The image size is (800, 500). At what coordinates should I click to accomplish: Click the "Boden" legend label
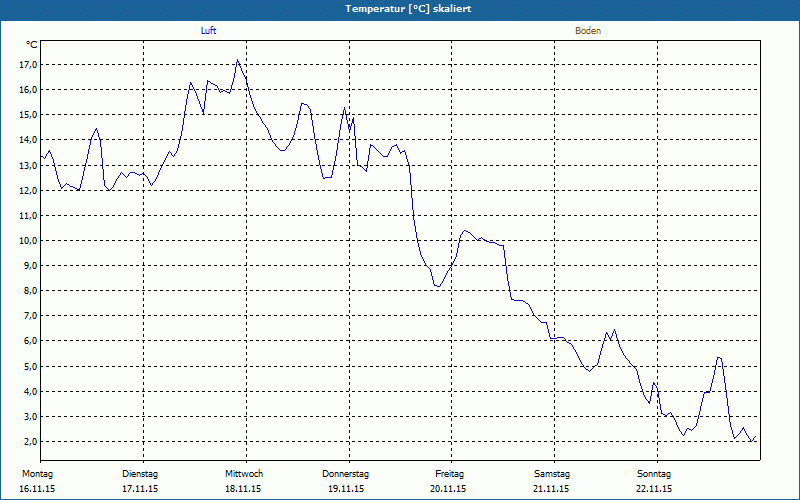point(588,31)
